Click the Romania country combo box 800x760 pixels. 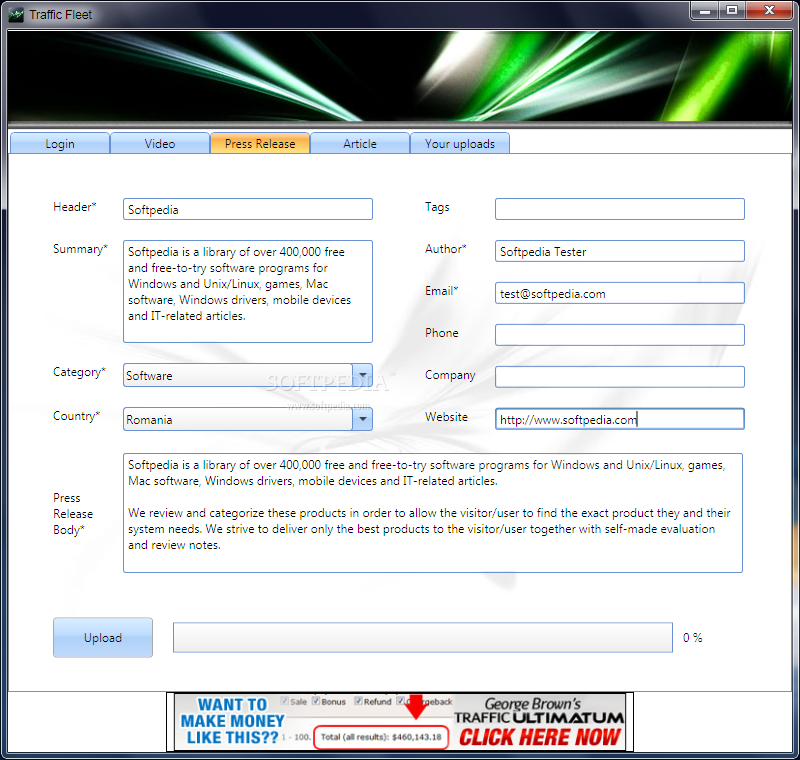[x=248, y=419]
